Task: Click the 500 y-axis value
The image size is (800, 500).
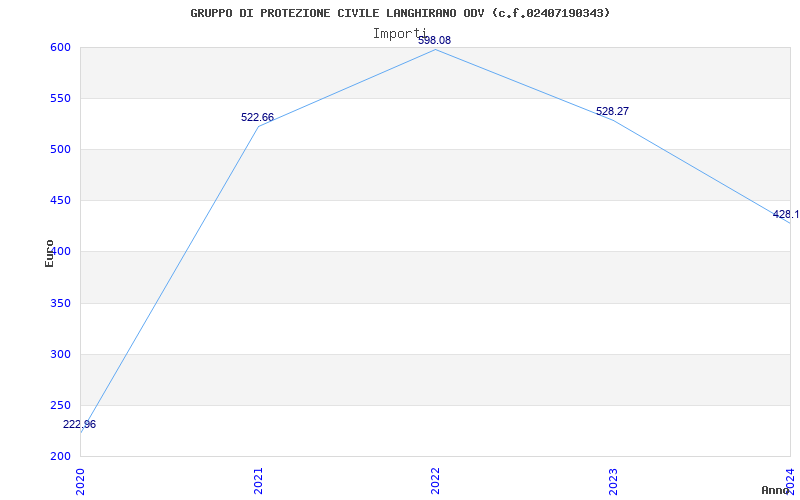Action: [x=60, y=149]
